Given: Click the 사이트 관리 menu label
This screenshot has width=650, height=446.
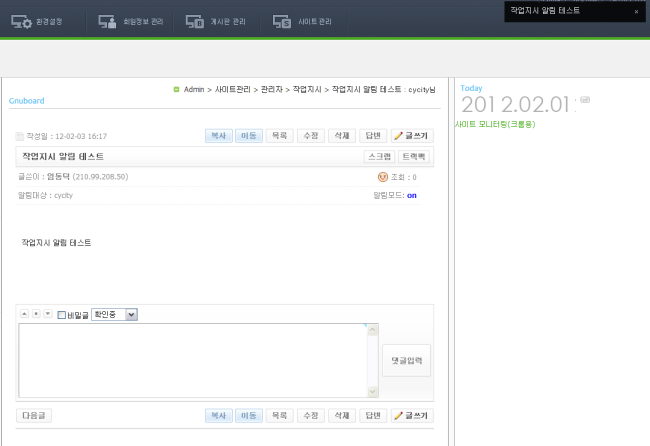Looking at the screenshot, I should tap(315, 22).
